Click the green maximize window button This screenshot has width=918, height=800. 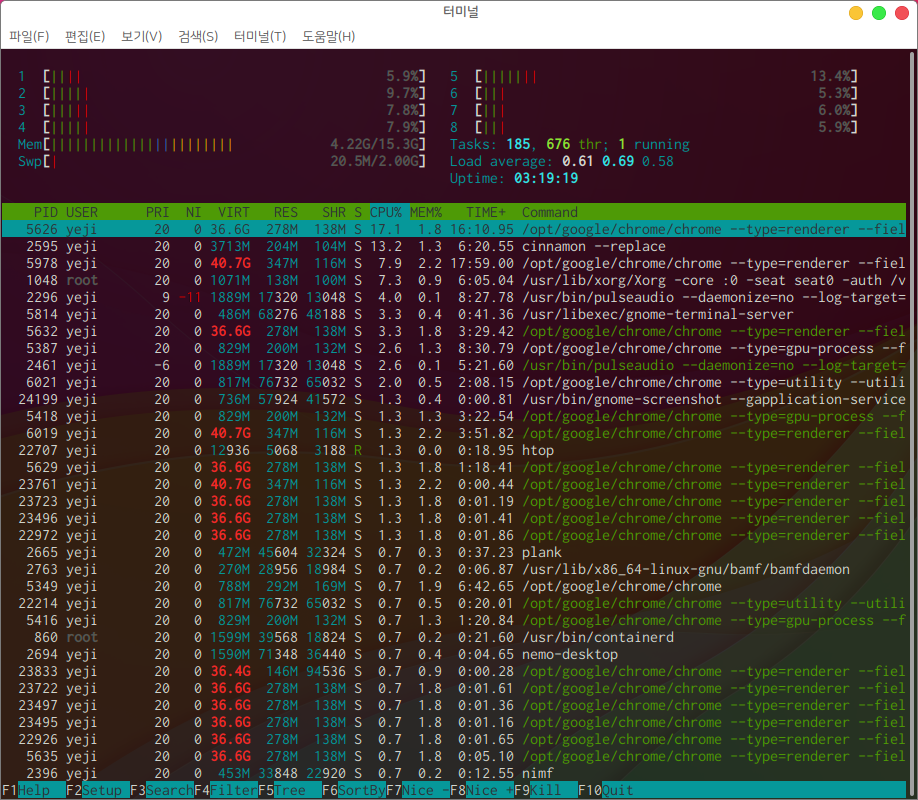879,13
